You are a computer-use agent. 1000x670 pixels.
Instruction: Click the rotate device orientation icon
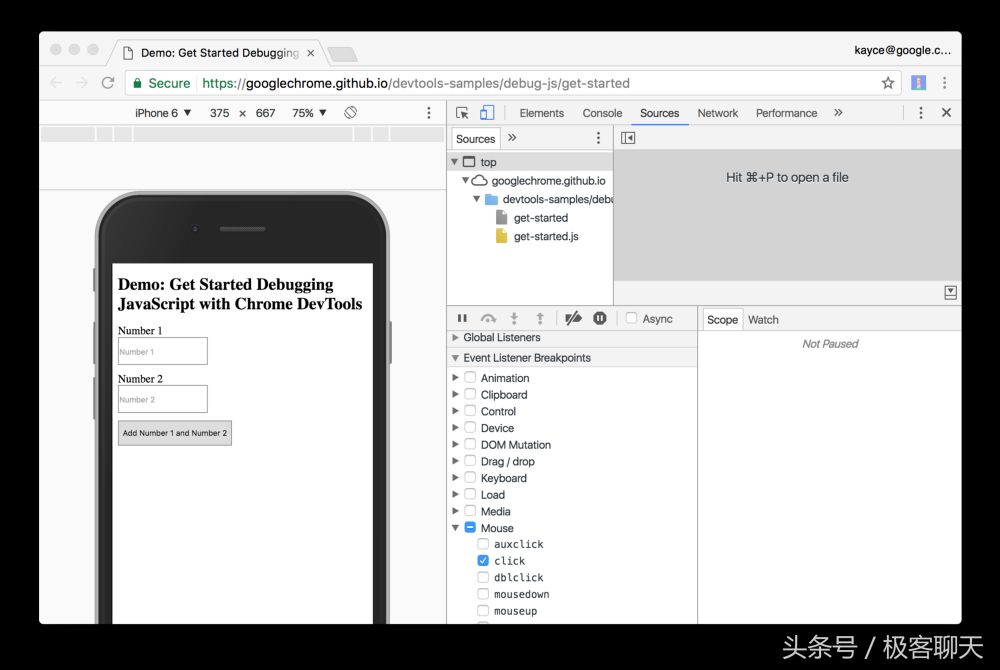(x=350, y=112)
